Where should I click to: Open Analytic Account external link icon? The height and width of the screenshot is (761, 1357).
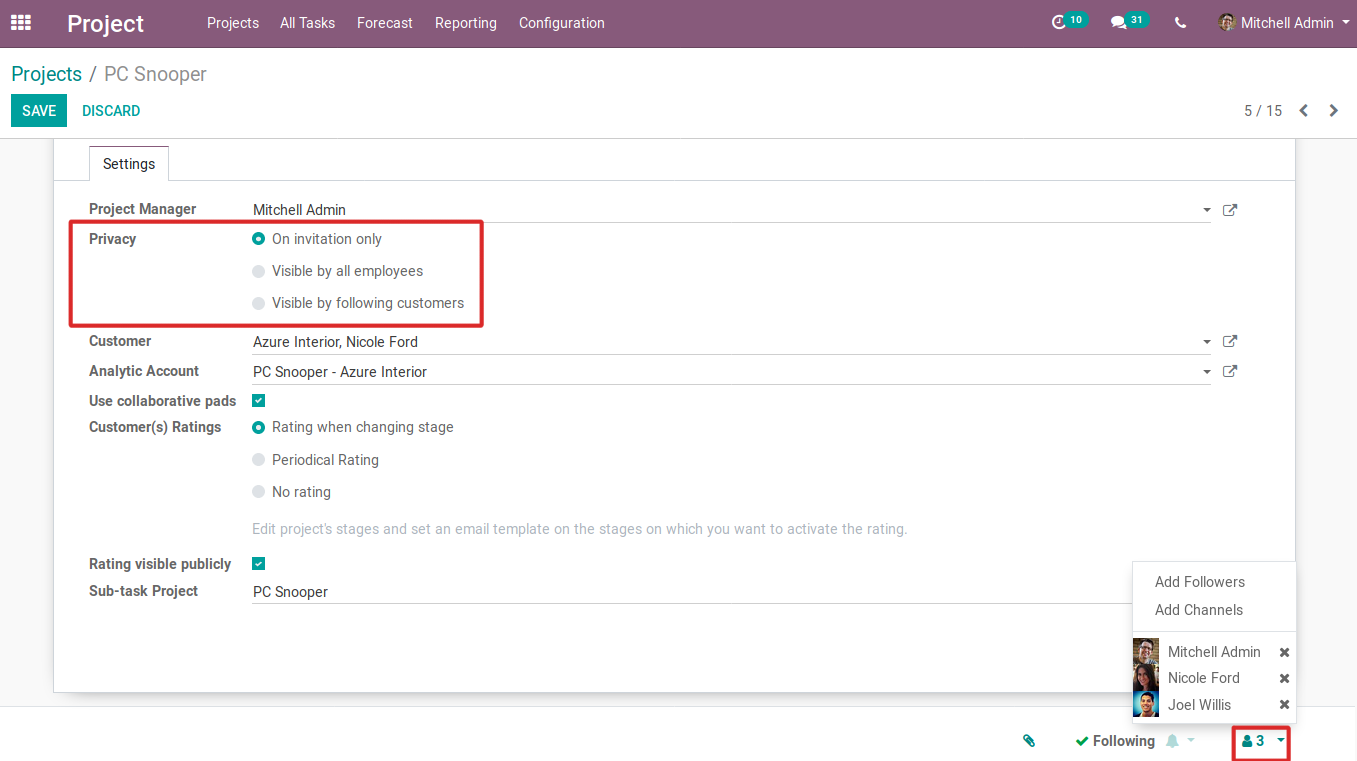(1230, 371)
